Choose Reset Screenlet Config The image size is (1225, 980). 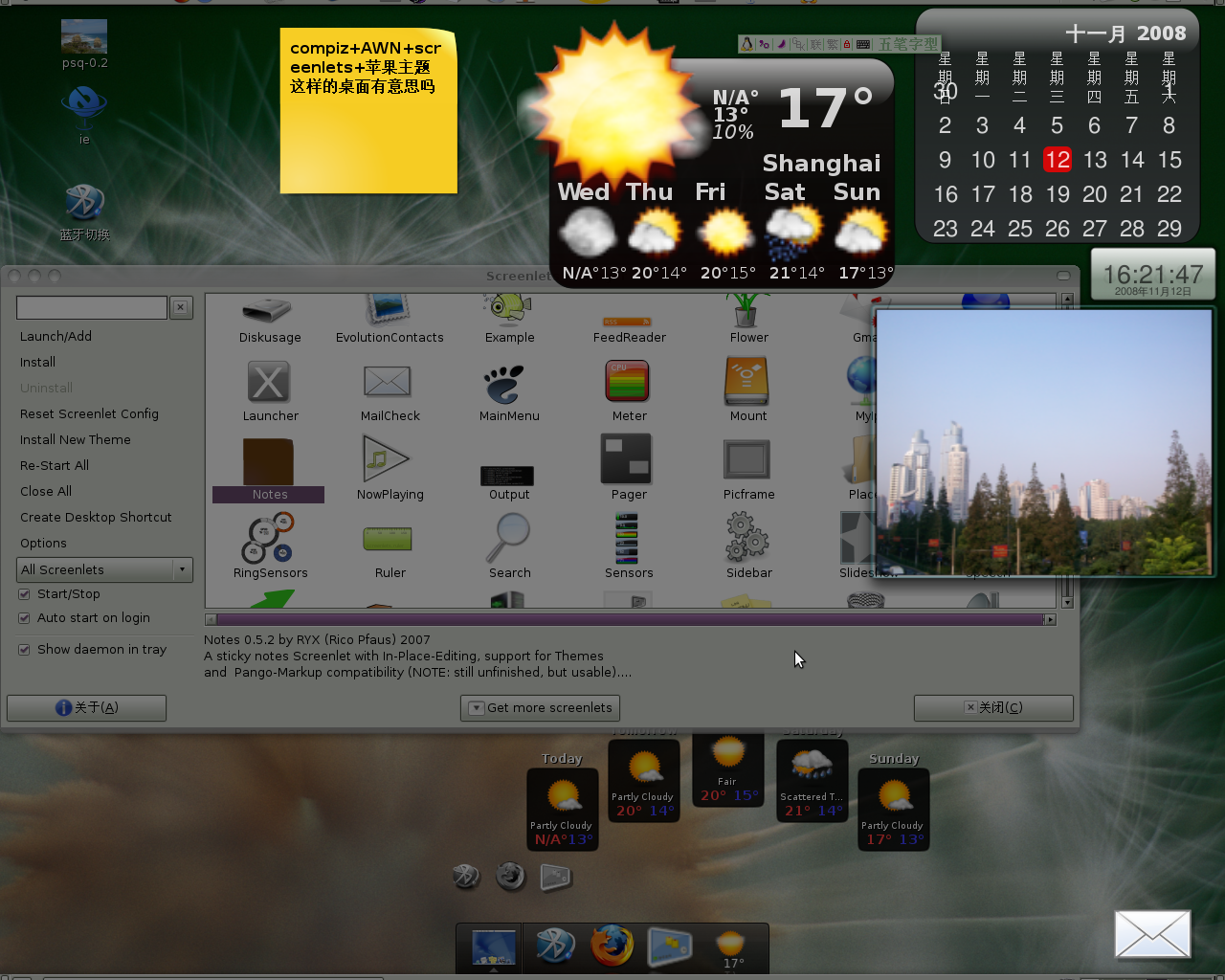click(89, 413)
